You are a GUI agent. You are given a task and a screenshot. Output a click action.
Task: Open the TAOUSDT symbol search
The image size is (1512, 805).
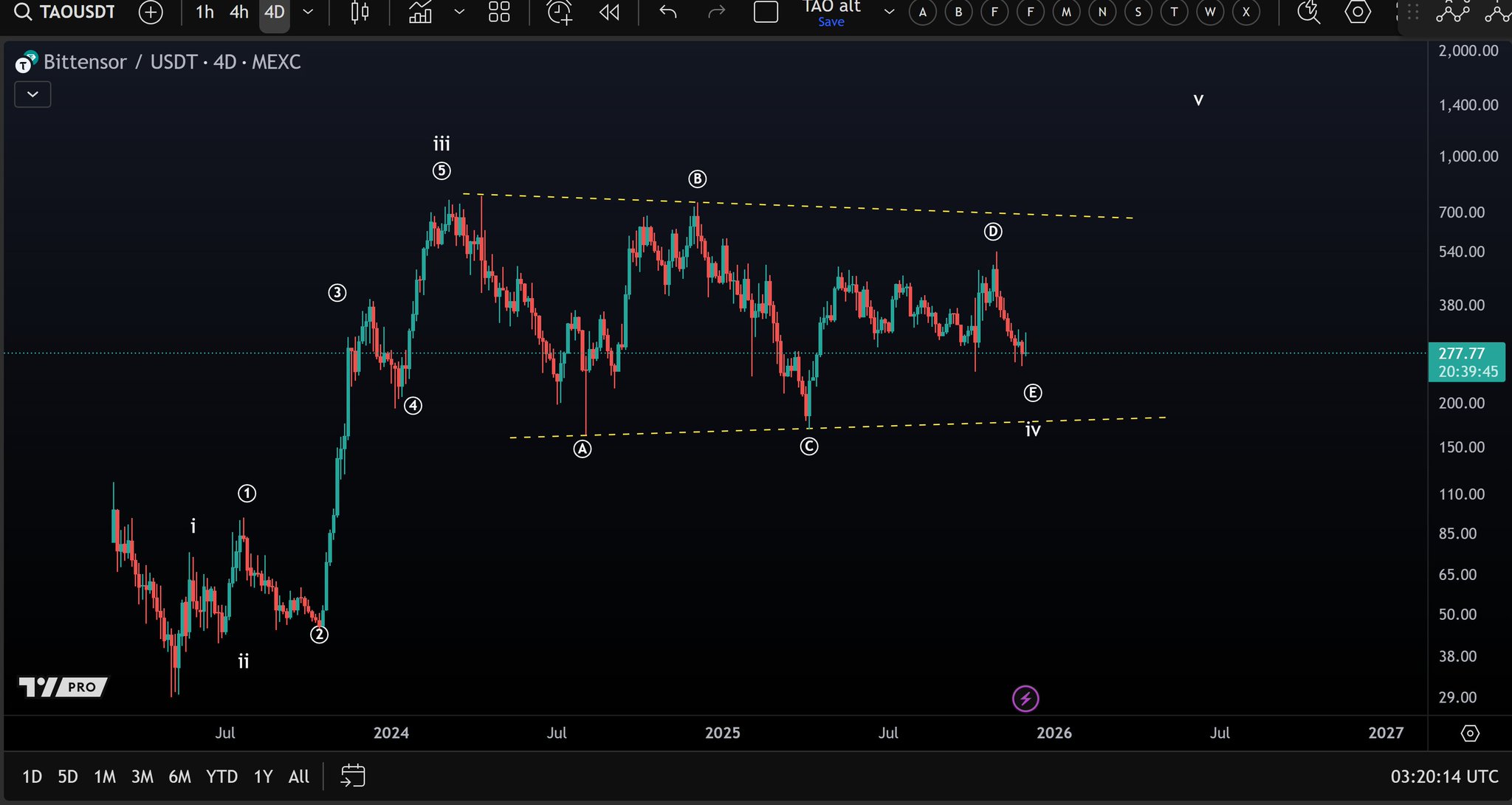66,12
